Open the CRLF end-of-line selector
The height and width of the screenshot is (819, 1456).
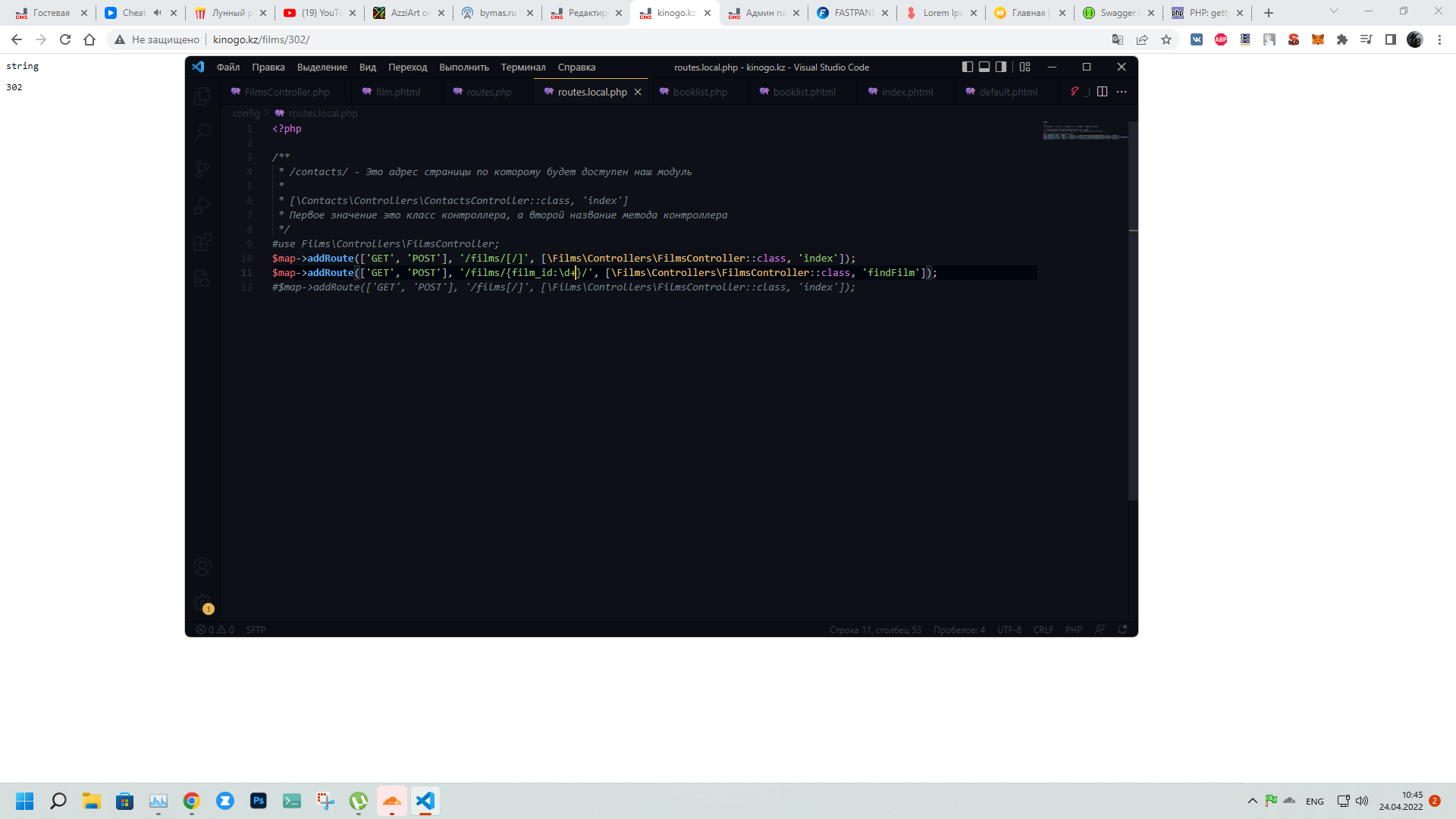(1043, 629)
